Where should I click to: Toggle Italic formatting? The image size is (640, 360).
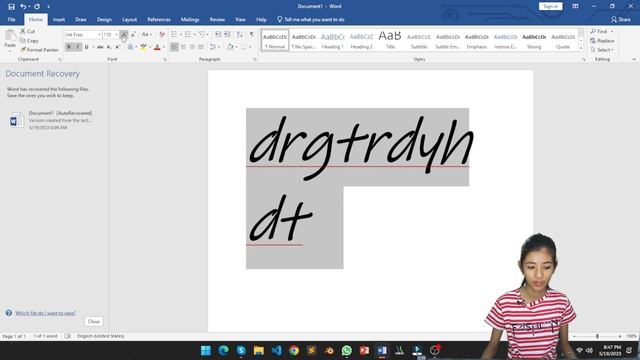point(78,47)
